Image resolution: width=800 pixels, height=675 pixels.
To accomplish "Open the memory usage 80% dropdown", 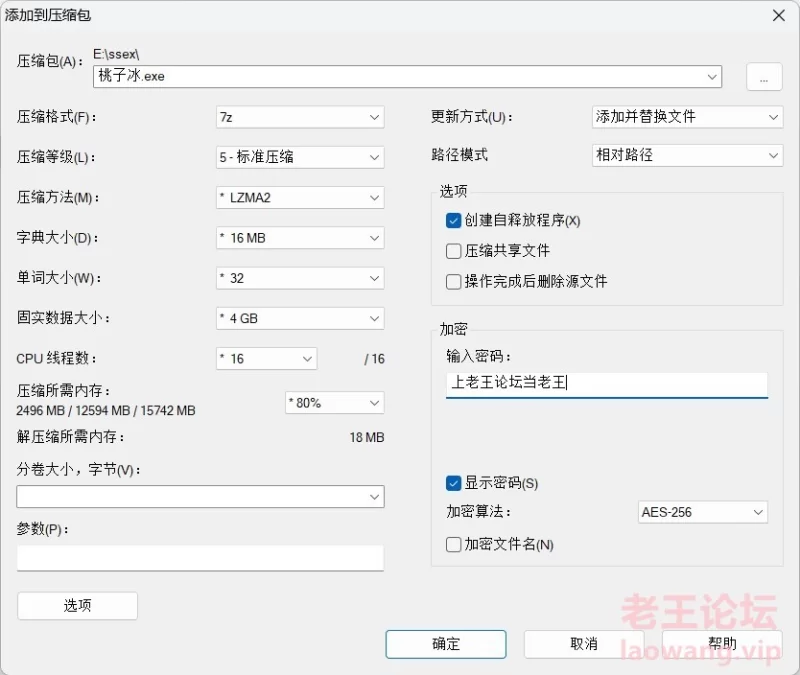I will click(x=335, y=403).
